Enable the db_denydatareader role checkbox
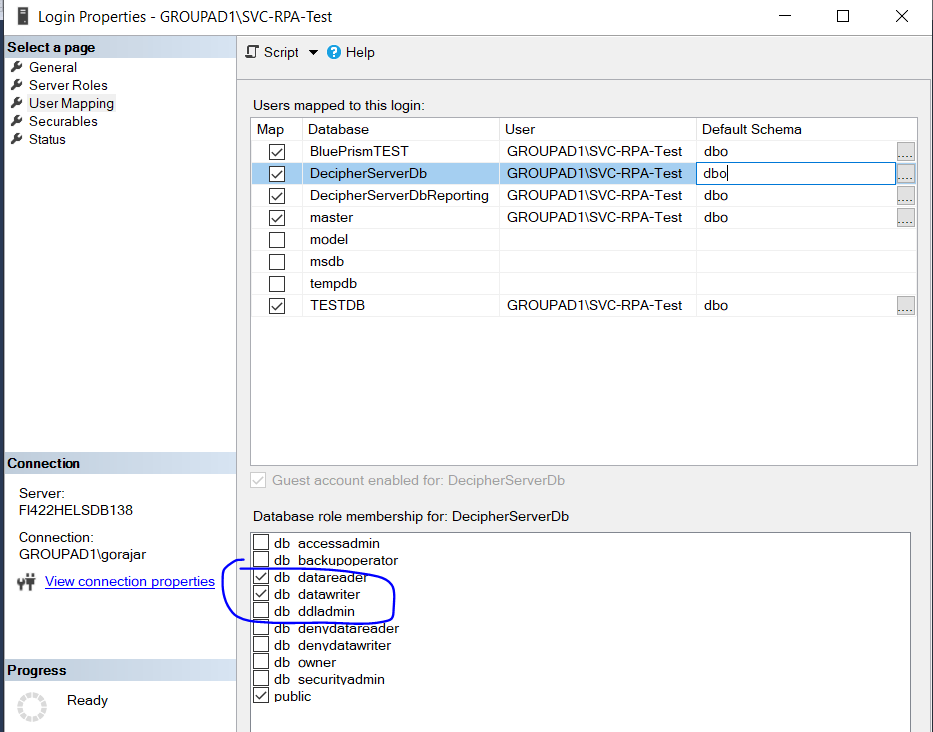Screen dimensions: 933x732 [x=261, y=627]
